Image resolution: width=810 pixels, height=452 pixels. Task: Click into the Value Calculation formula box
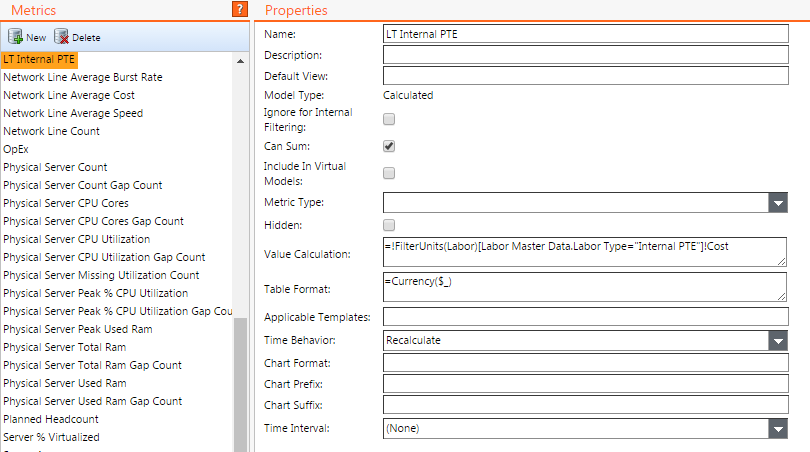pos(585,251)
